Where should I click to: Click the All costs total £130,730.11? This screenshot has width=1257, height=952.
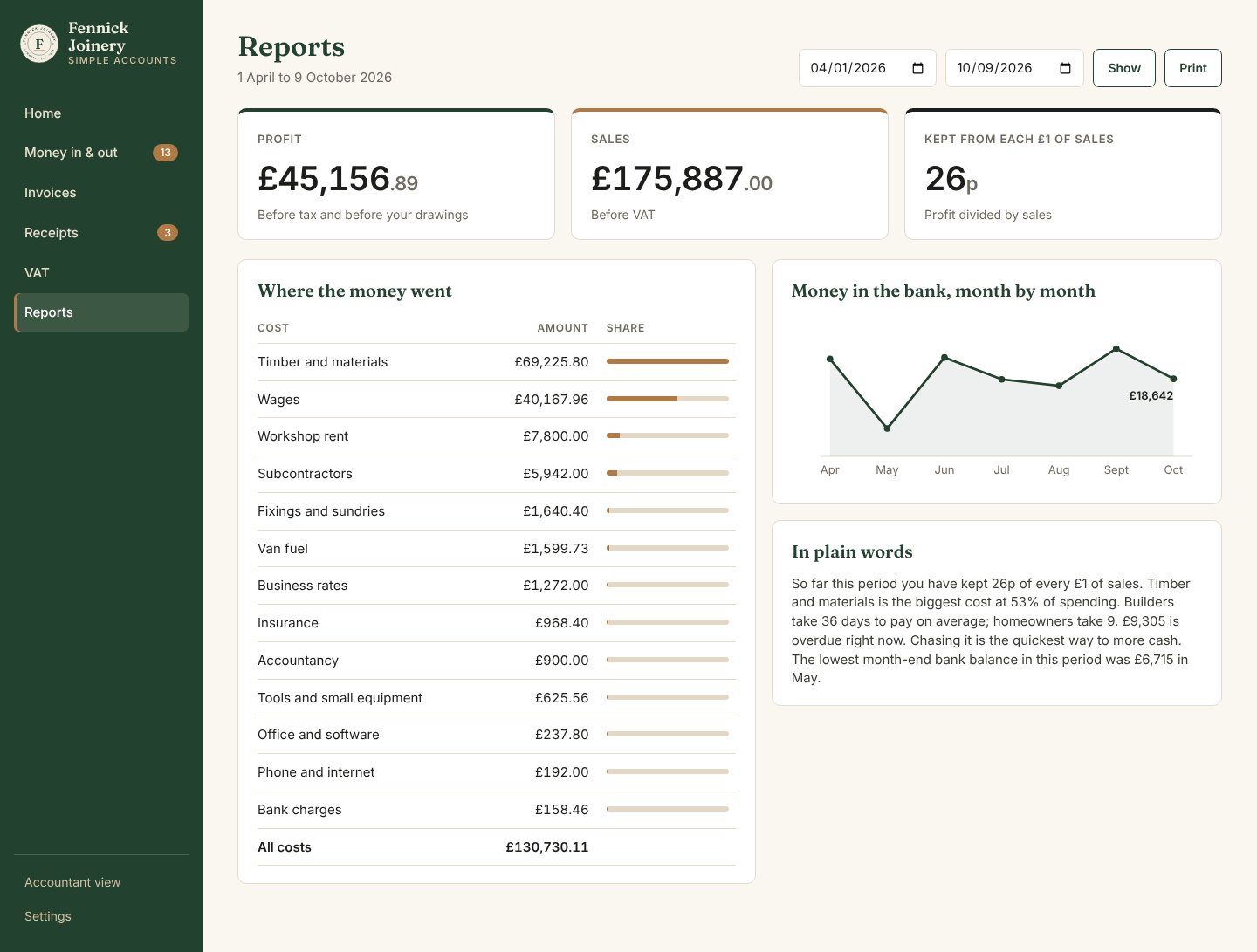tap(547, 847)
